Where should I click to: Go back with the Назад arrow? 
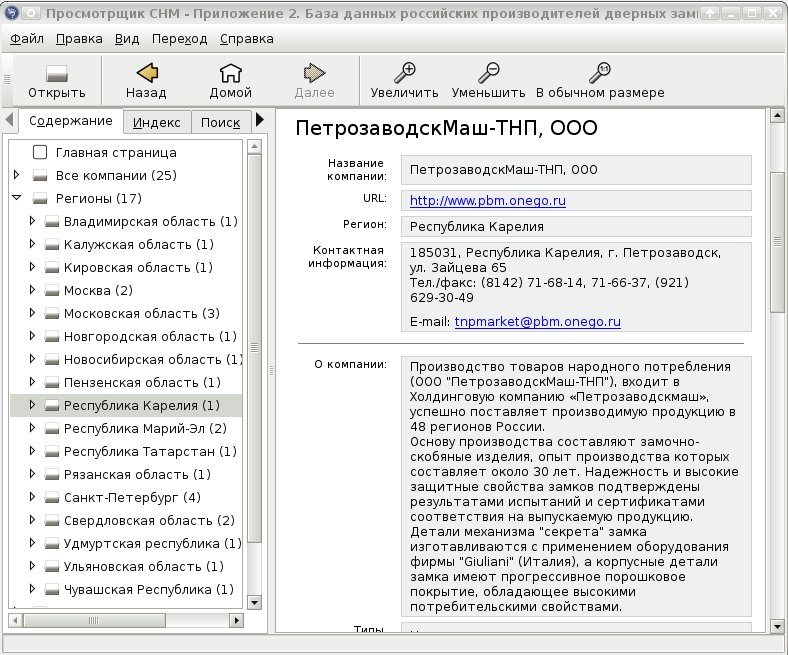point(146,73)
